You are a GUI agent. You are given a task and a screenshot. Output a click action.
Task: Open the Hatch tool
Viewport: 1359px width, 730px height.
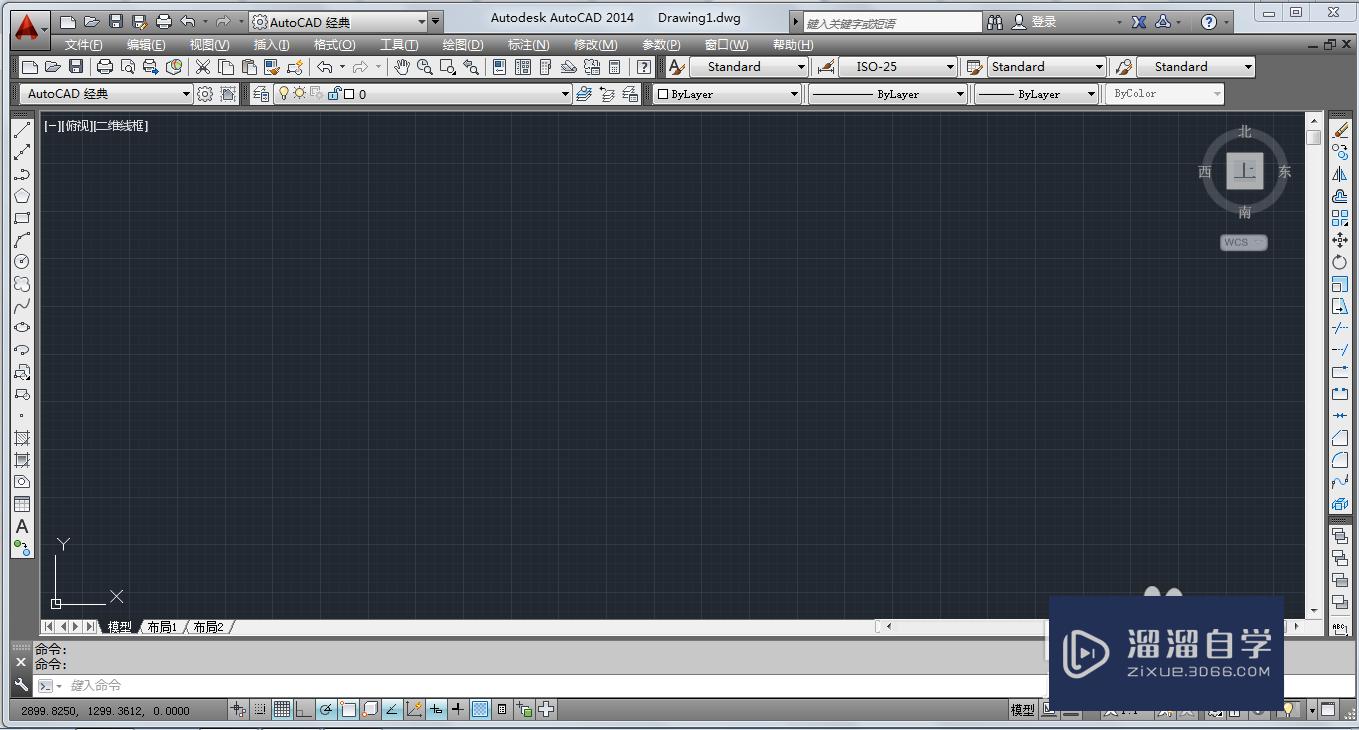(x=22, y=437)
